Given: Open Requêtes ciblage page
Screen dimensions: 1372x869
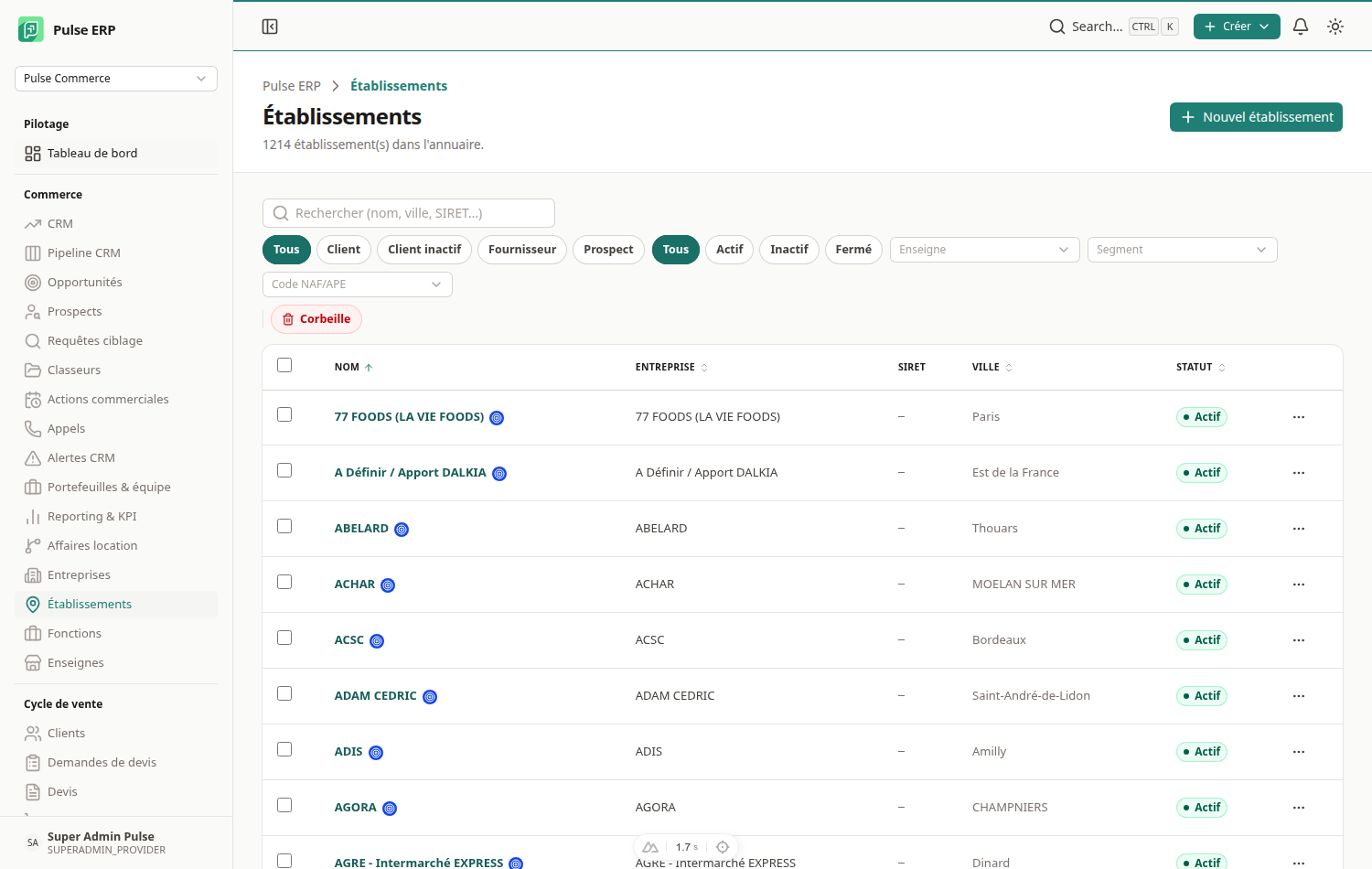Looking at the screenshot, I should [116, 340].
